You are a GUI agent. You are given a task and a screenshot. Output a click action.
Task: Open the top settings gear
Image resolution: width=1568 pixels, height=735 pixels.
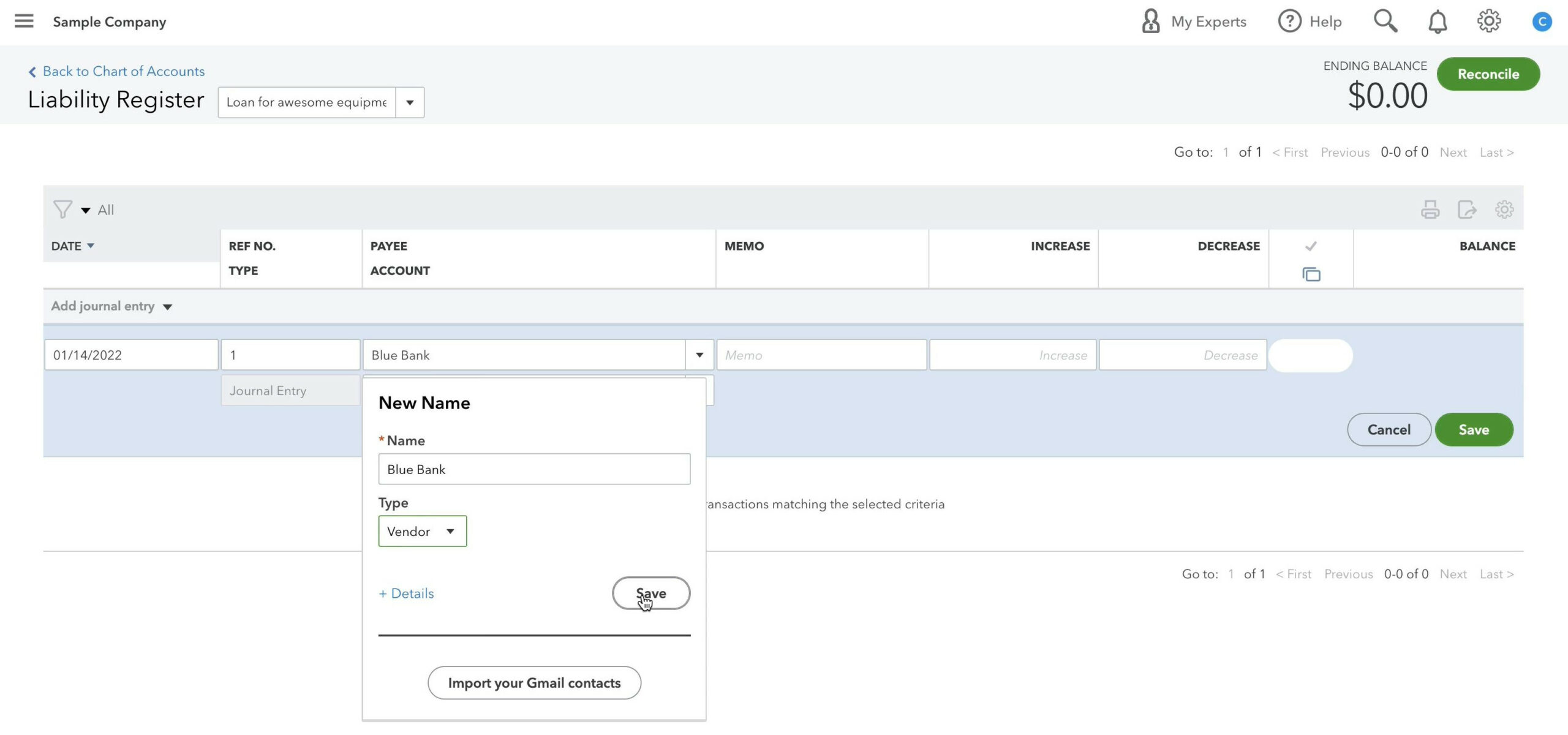point(1488,21)
